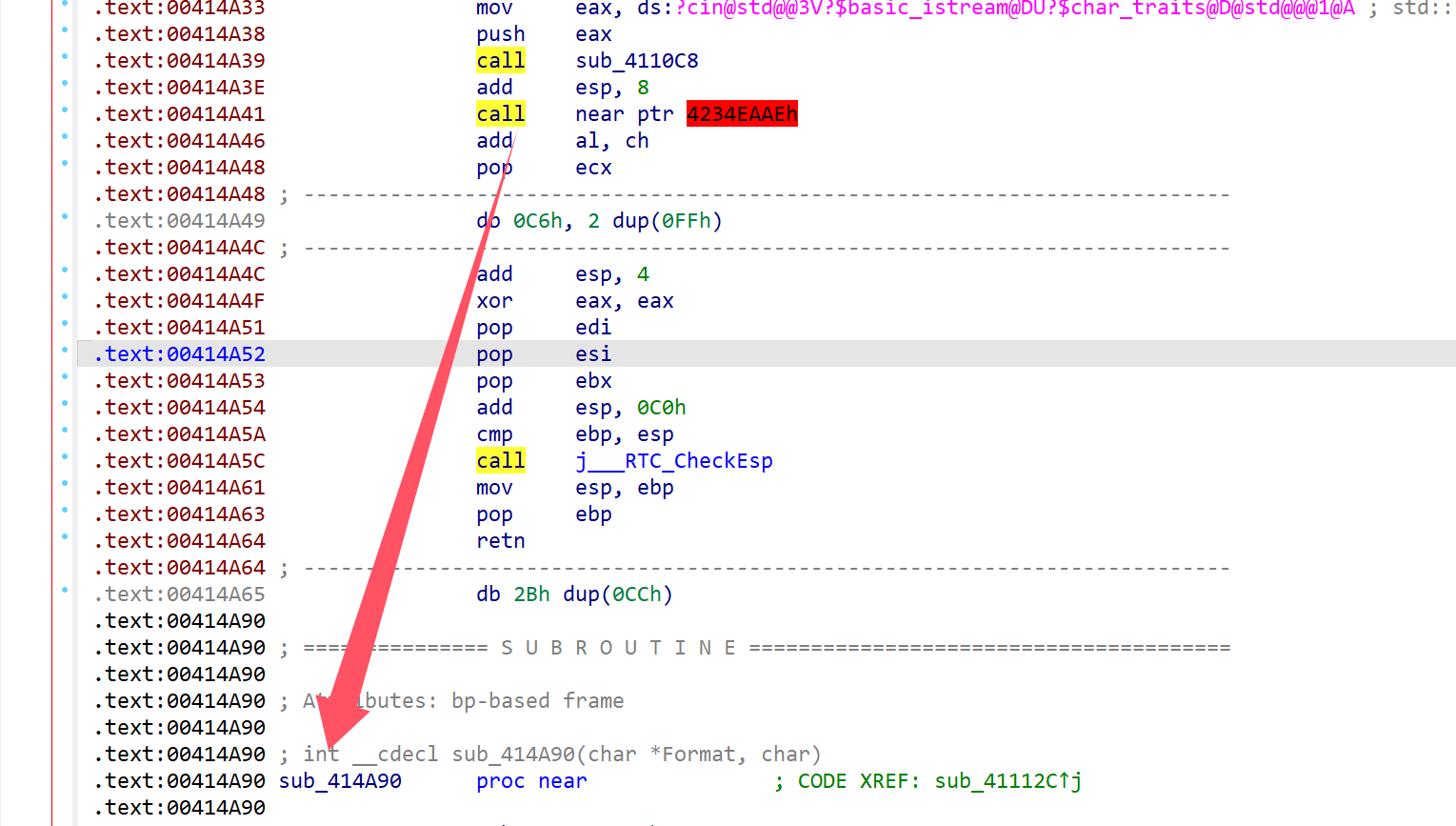Click address .text:00414A52 on the highlighted line

tap(180, 354)
